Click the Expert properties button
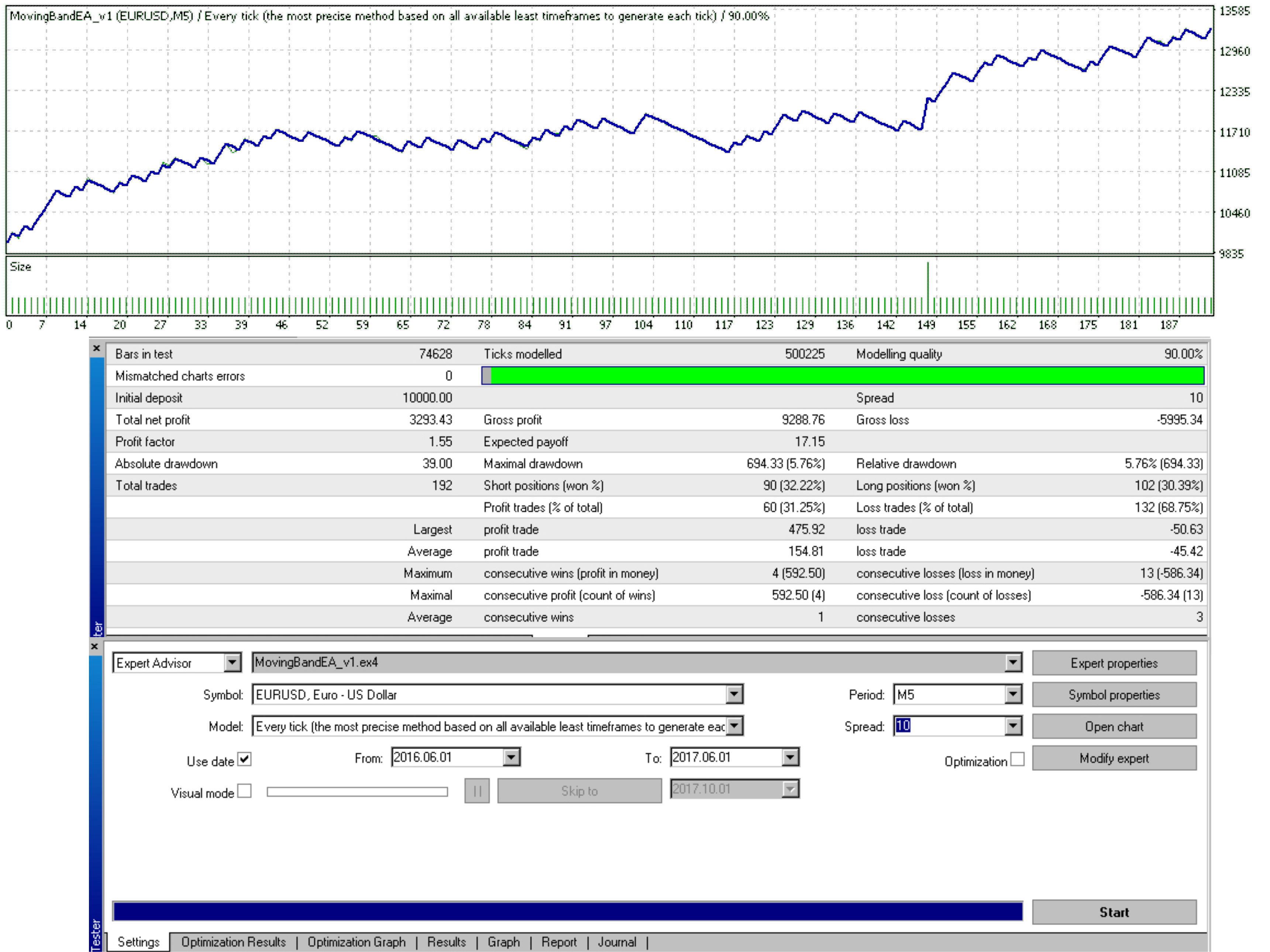The height and width of the screenshot is (952, 1270). click(1113, 663)
